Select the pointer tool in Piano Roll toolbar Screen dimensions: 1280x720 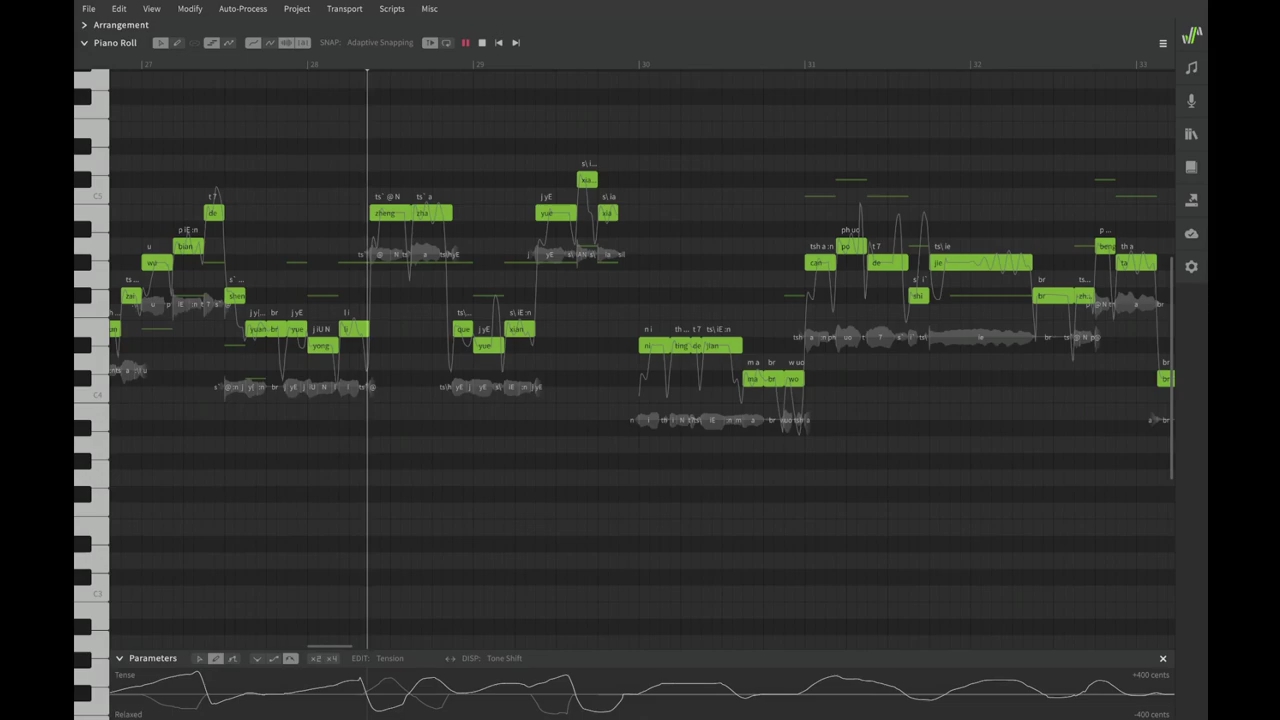[161, 43]
